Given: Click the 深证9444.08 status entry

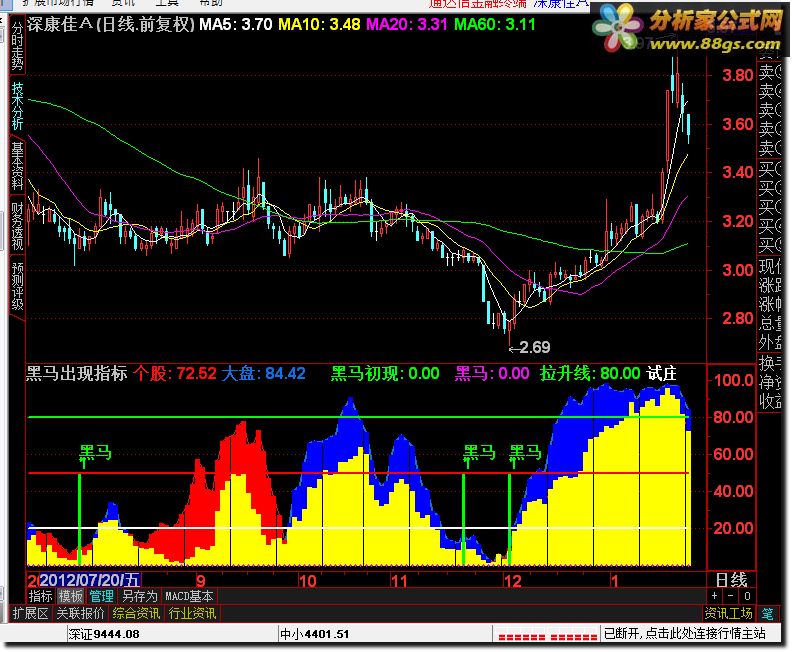Looking at the screenshot, I should pyautogui.click(x=104, y=634).
